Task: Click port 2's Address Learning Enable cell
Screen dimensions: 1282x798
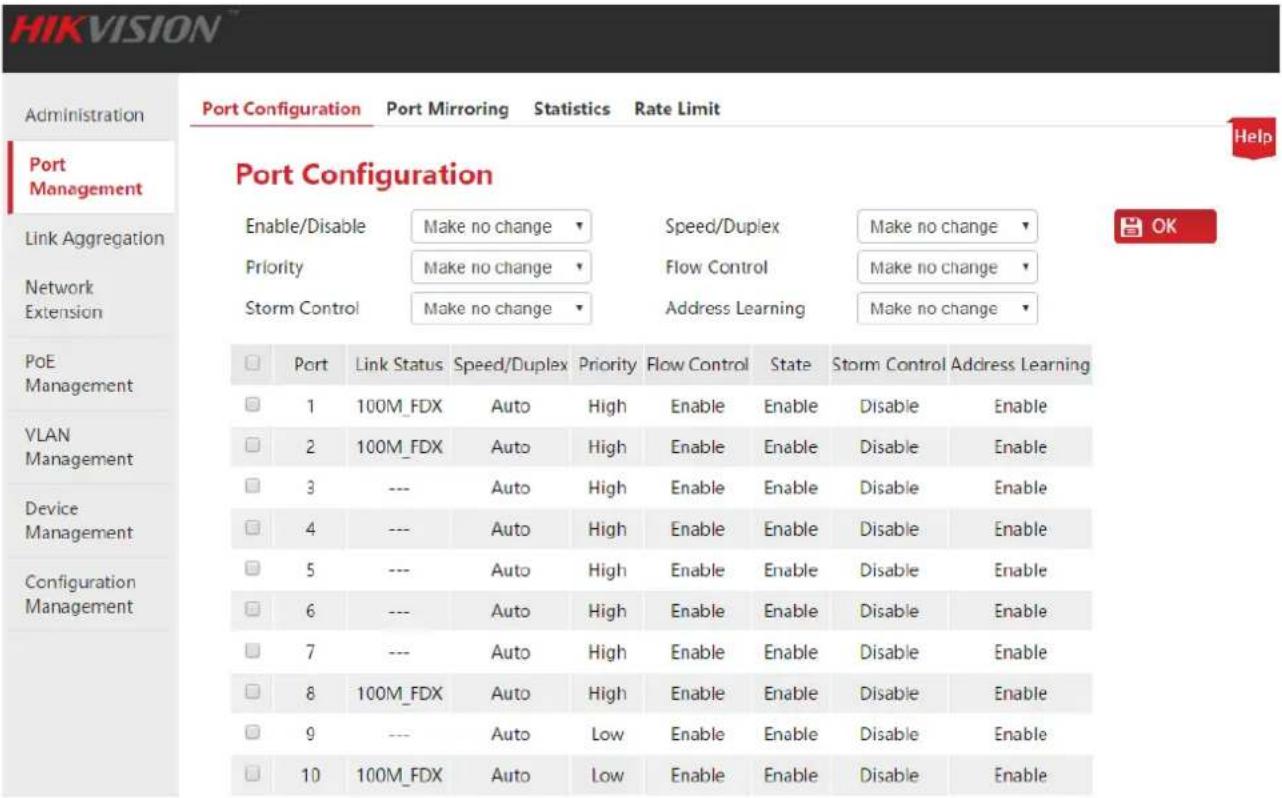Action: click(1020, 447)
